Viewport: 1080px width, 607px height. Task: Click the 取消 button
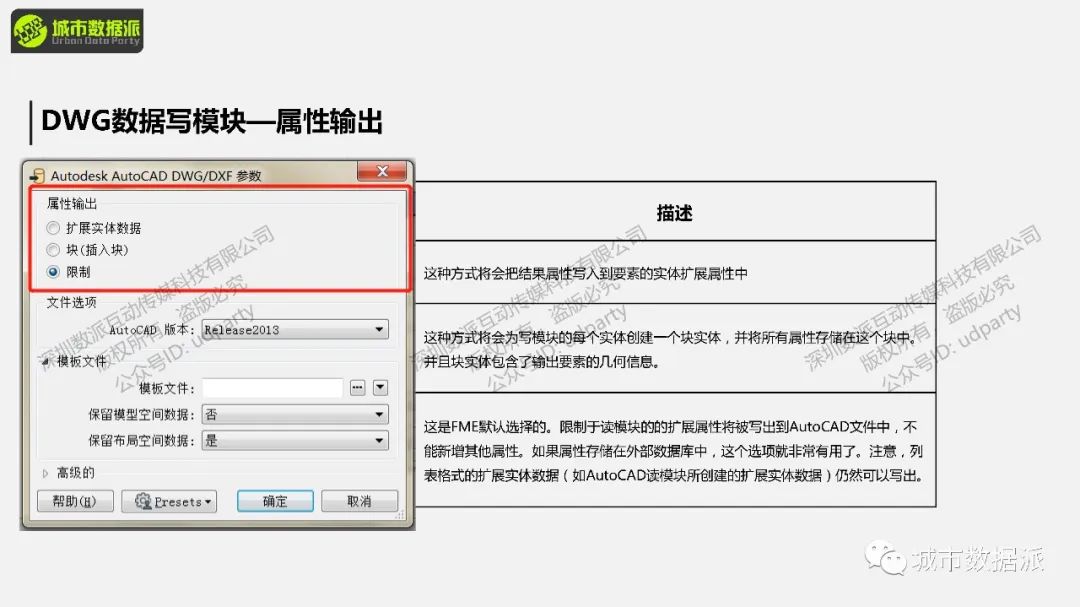(x=359, y=502)
